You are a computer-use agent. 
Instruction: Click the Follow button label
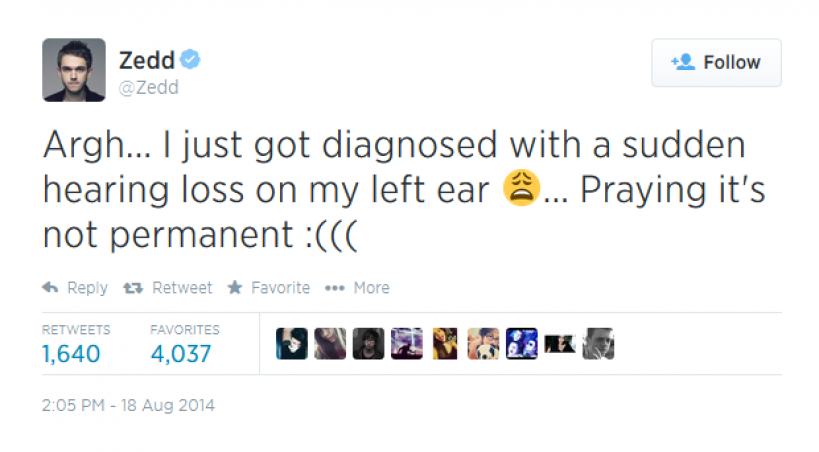(x=731, y=63)
